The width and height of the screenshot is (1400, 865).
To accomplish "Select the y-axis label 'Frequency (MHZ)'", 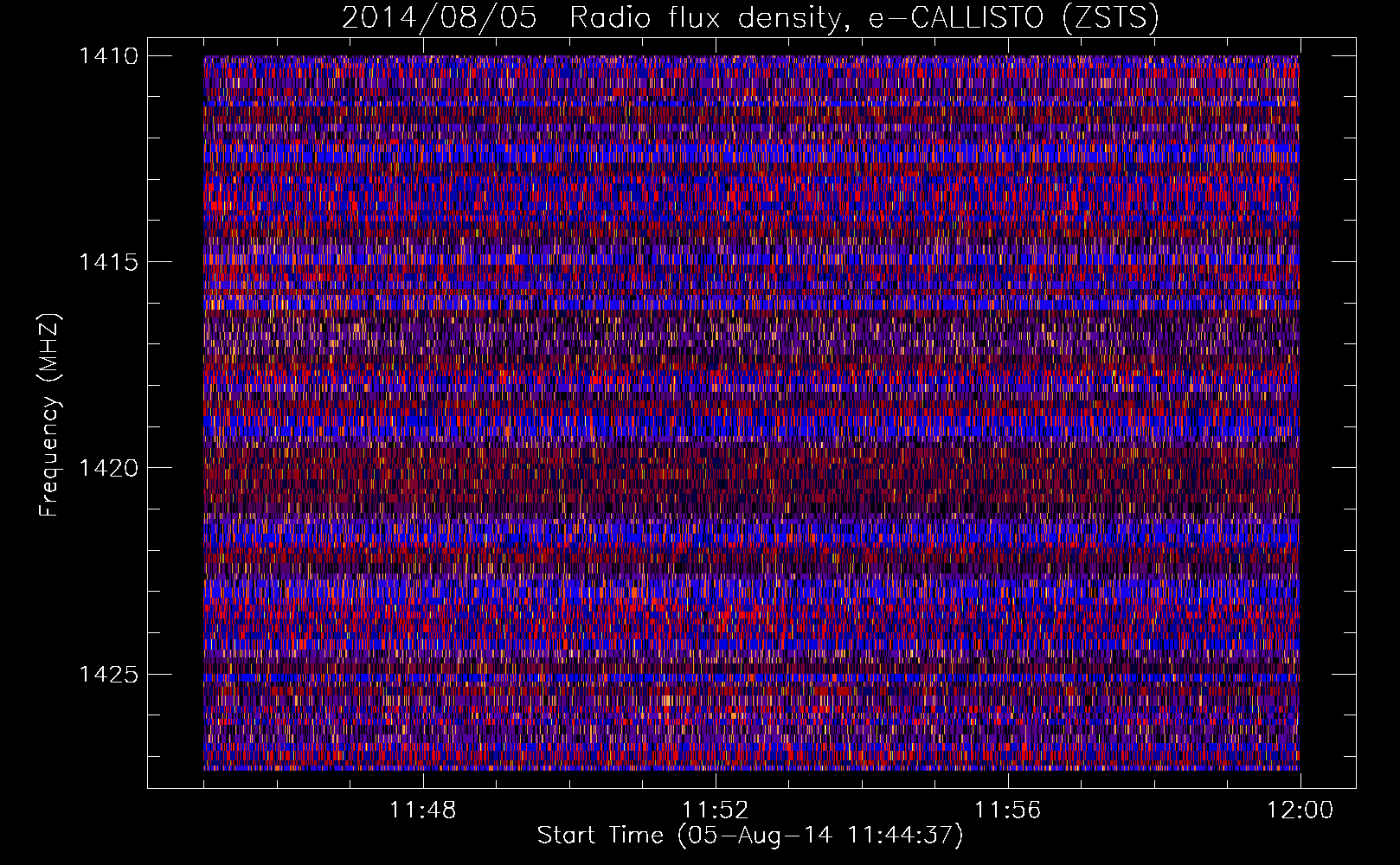I will tap(50, 415).
